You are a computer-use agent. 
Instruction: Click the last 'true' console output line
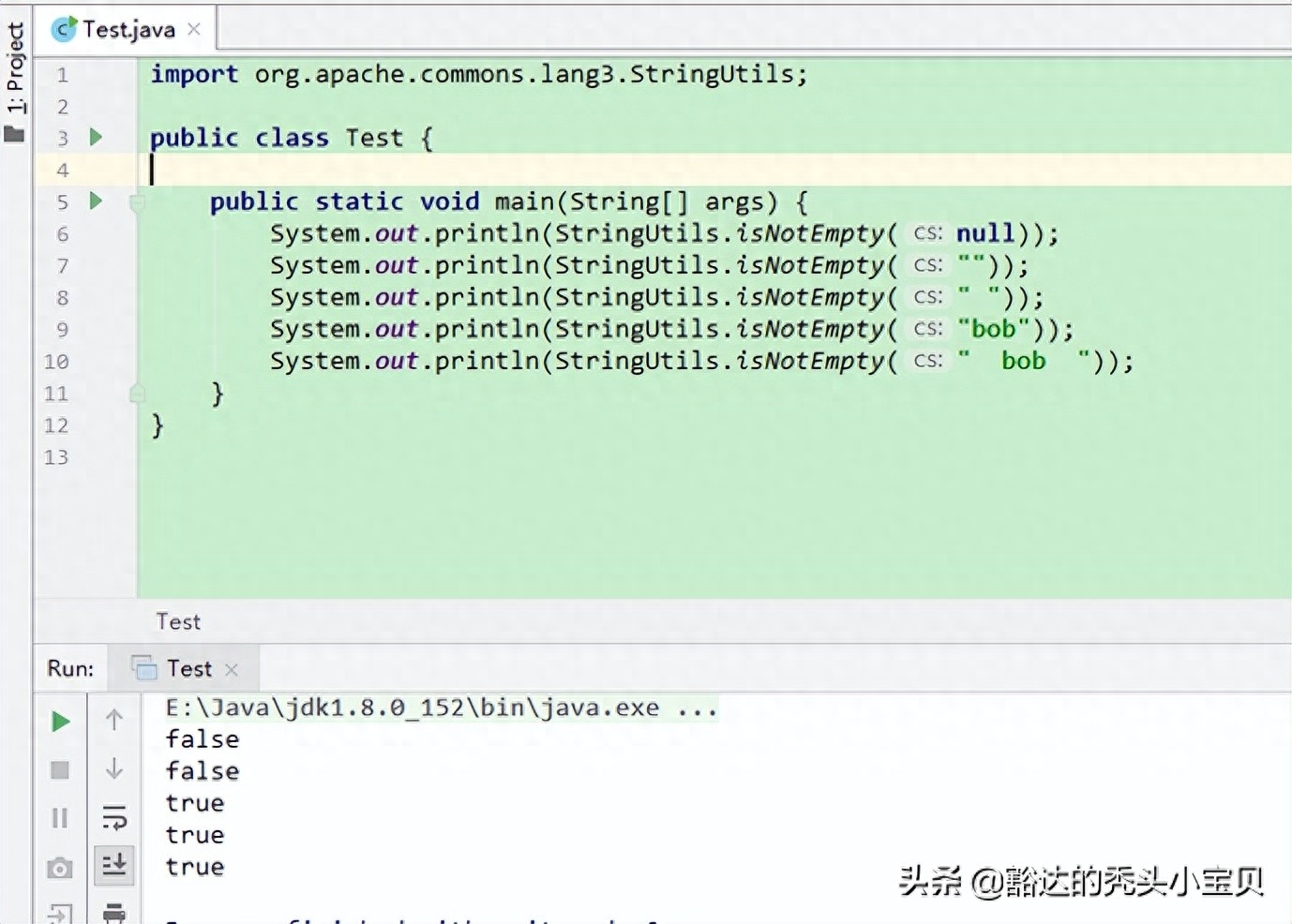pyautogui.click(x=195, y=867)
